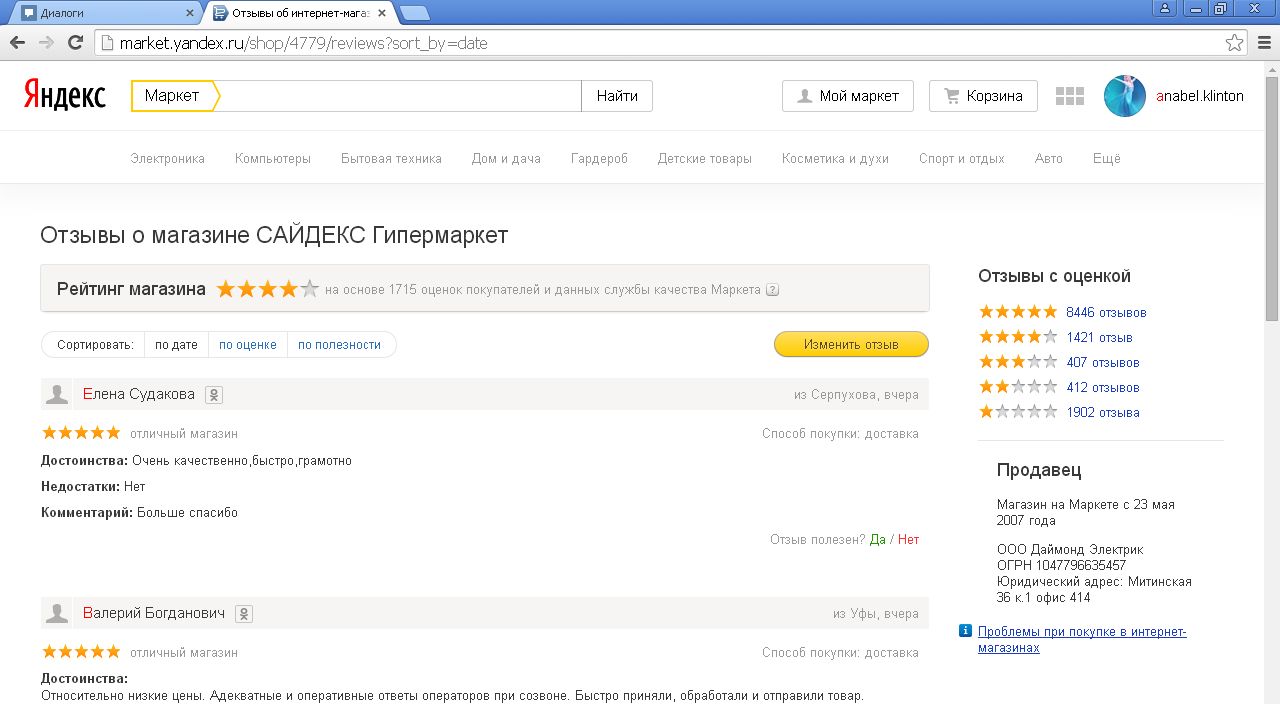The height and width of the screenshot is (704, 1280).
Task: Sort reviews по дате
Action: tap(176, 344)
